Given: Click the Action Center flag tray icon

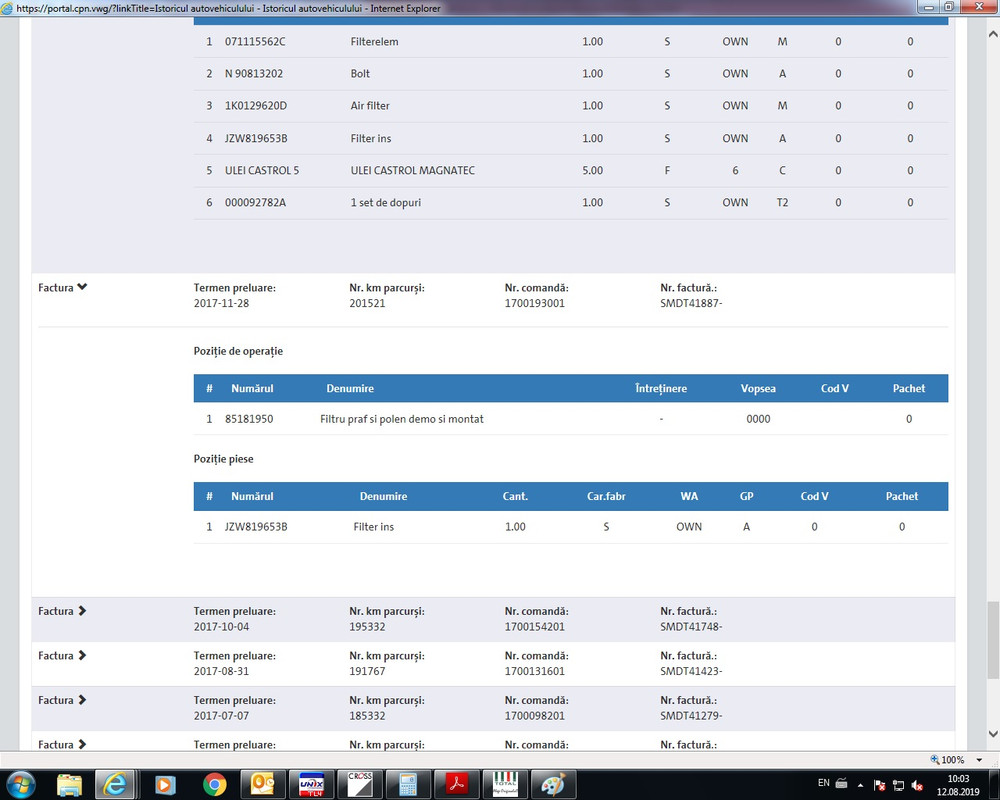Looking at the screenshot, I should click(879, 785).
